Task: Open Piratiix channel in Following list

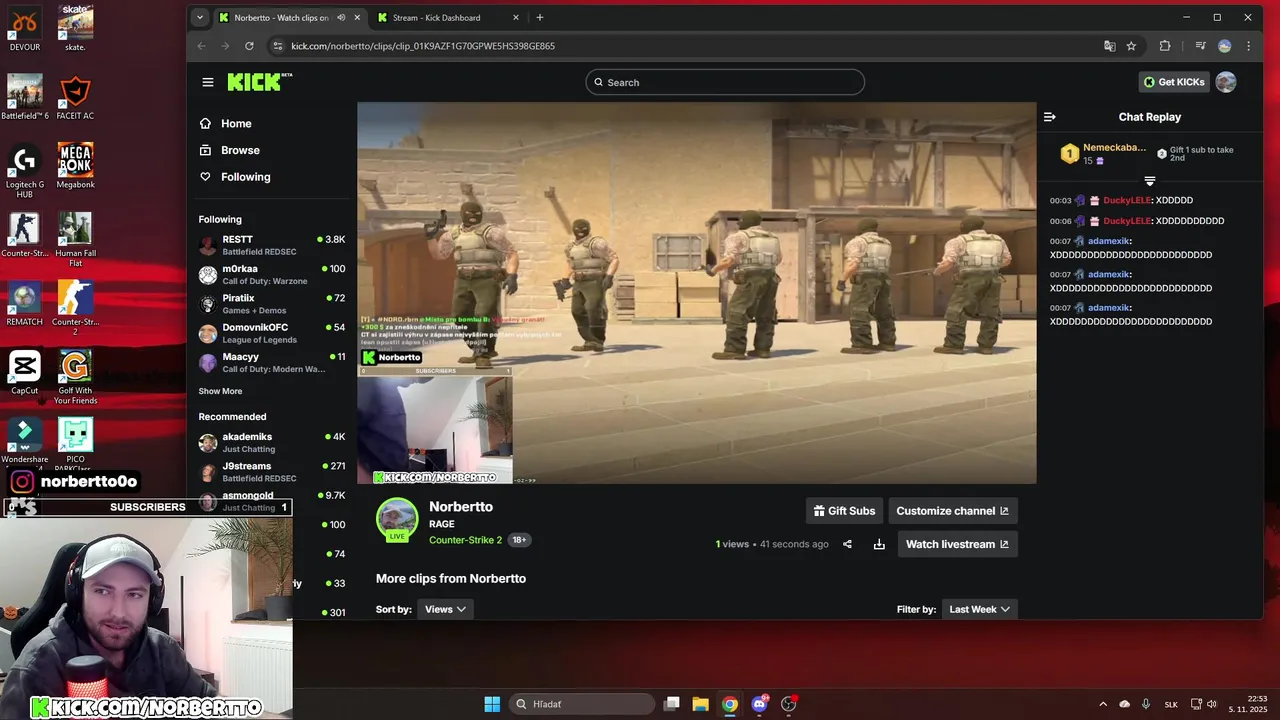Action: pos(272,304)
